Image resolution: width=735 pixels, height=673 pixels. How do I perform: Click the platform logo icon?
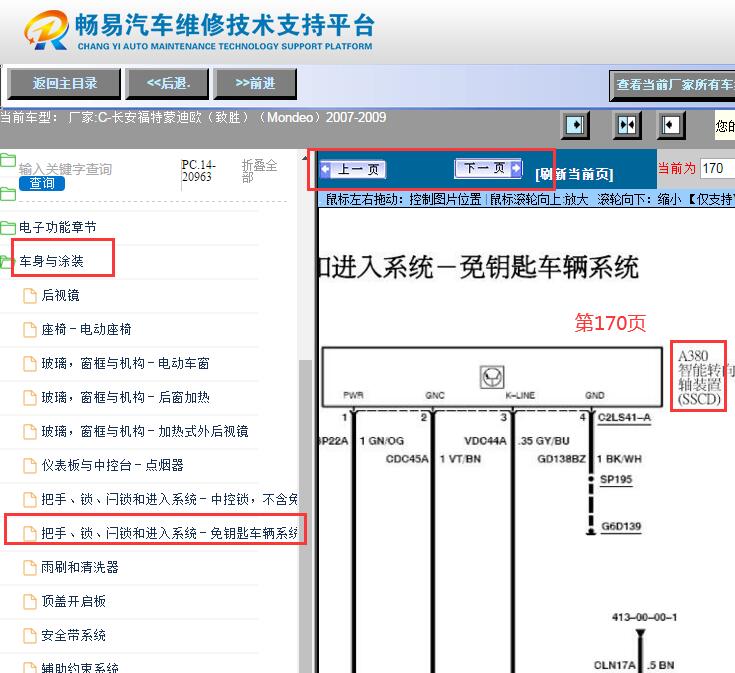pyautogui.click(x=46, y=30)
